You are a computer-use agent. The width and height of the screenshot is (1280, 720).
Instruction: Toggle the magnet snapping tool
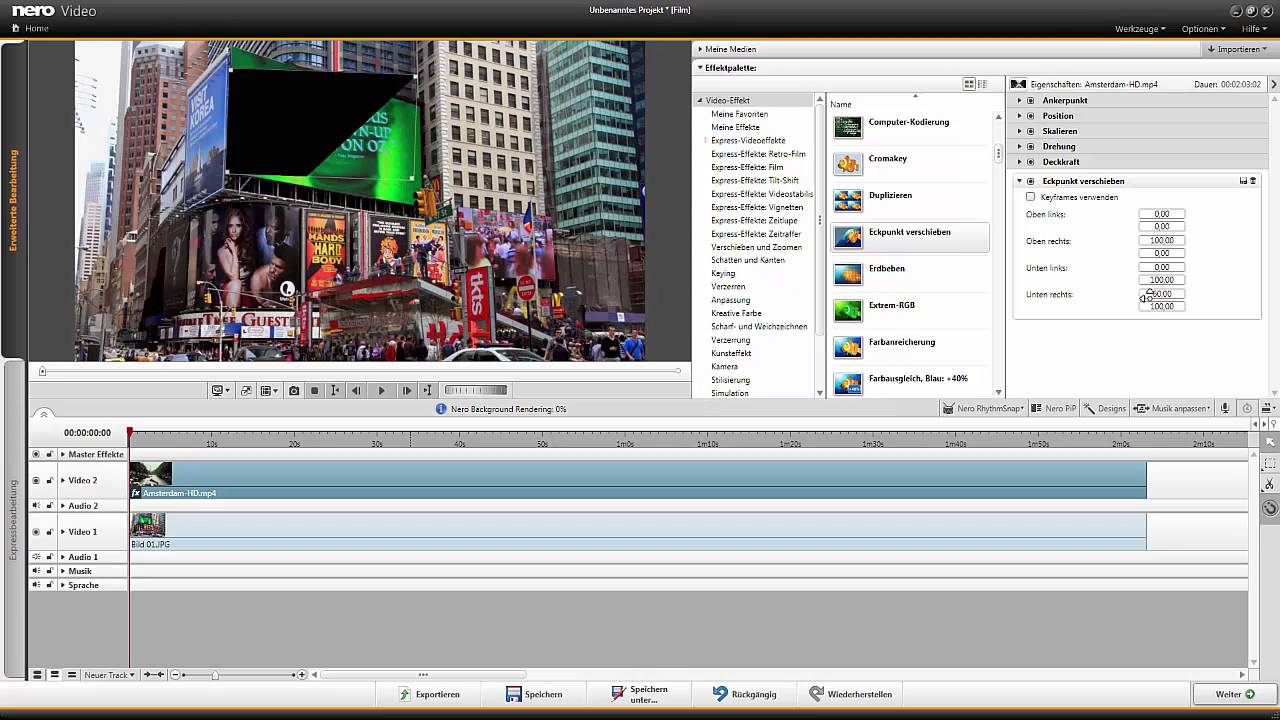pos(1270,507)
